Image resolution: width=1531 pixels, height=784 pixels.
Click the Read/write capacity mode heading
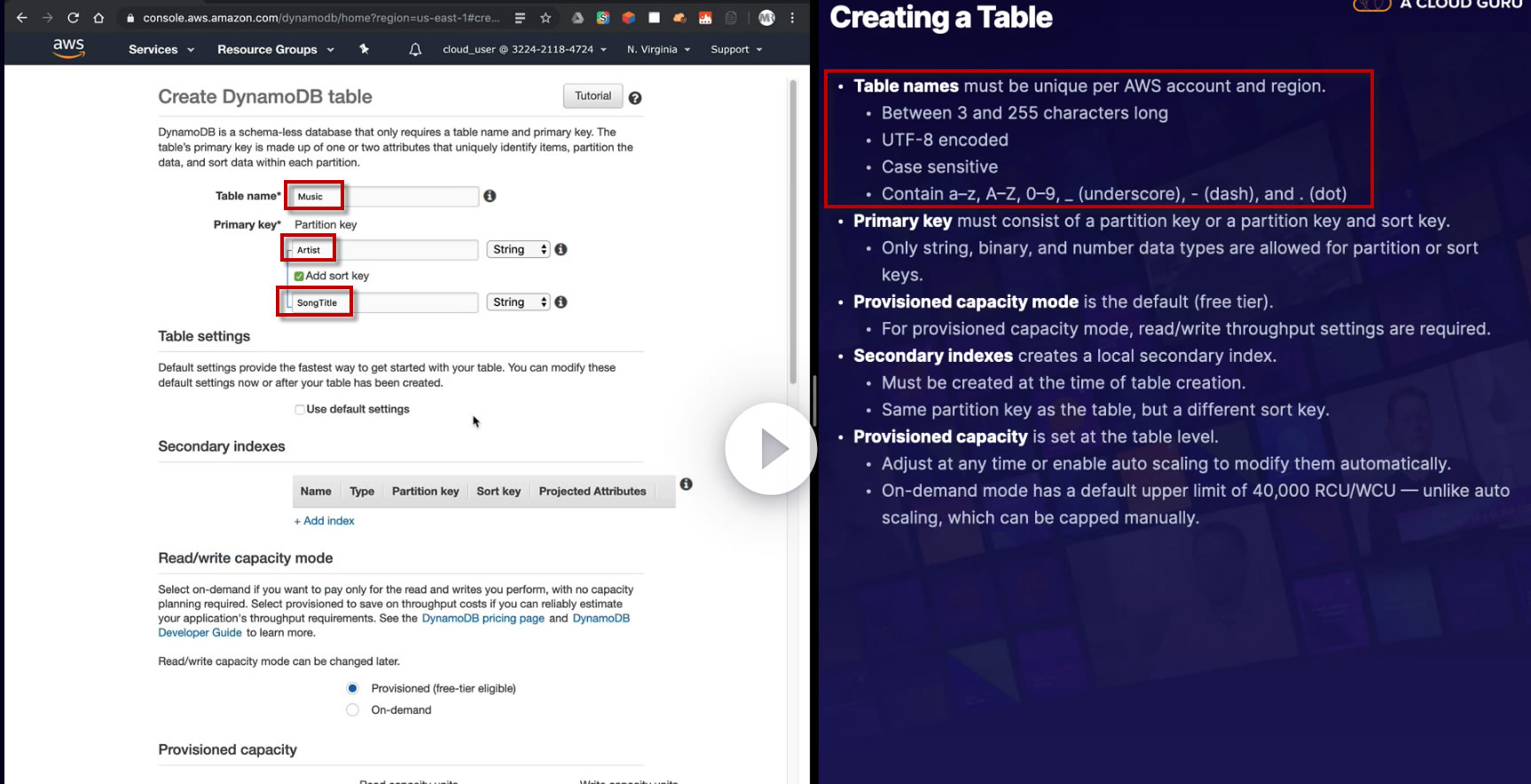(x=246, y=558)
